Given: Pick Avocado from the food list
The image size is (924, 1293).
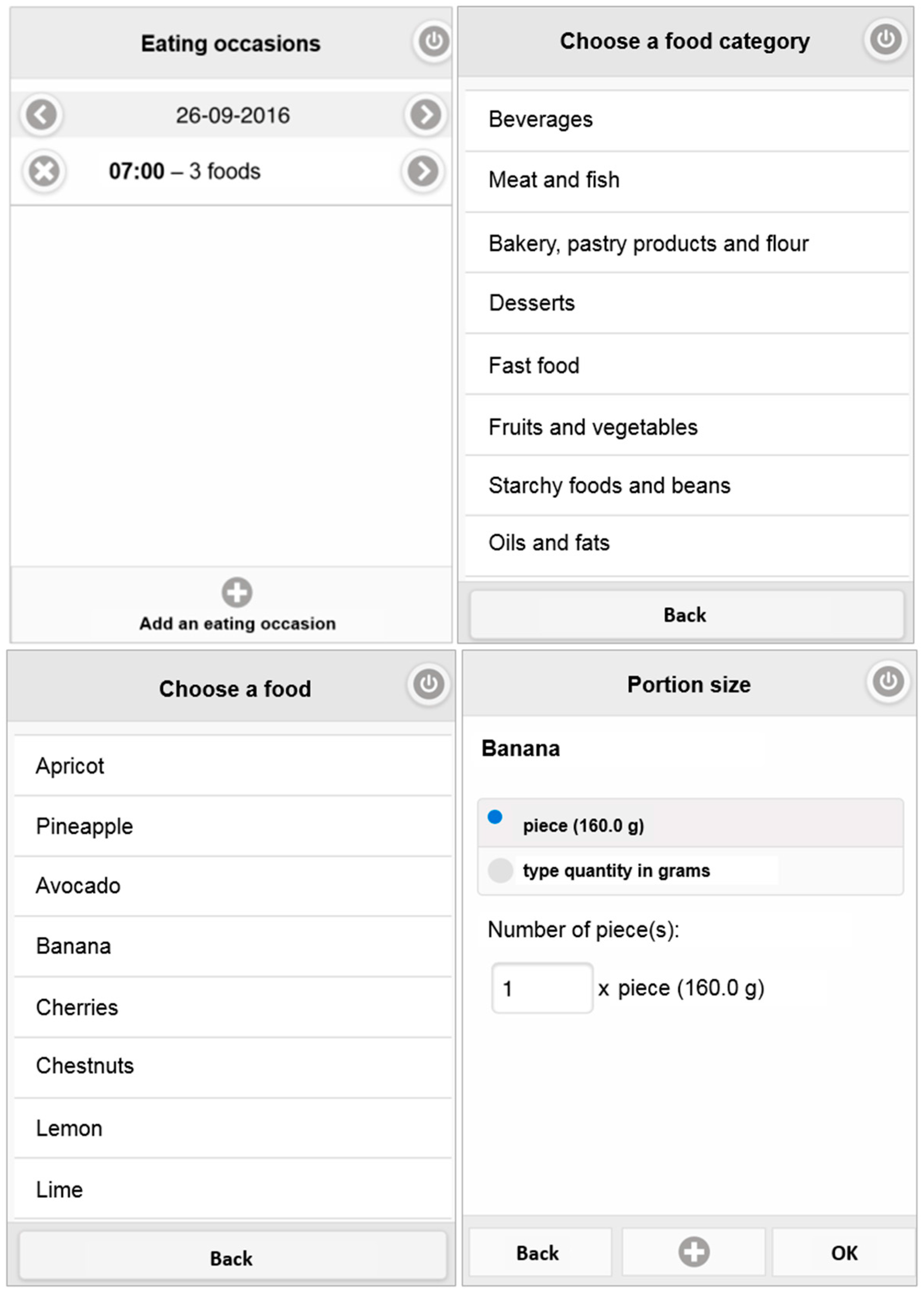Looking at the screenshot, I should pyautogui.click(x=79, y=886).
